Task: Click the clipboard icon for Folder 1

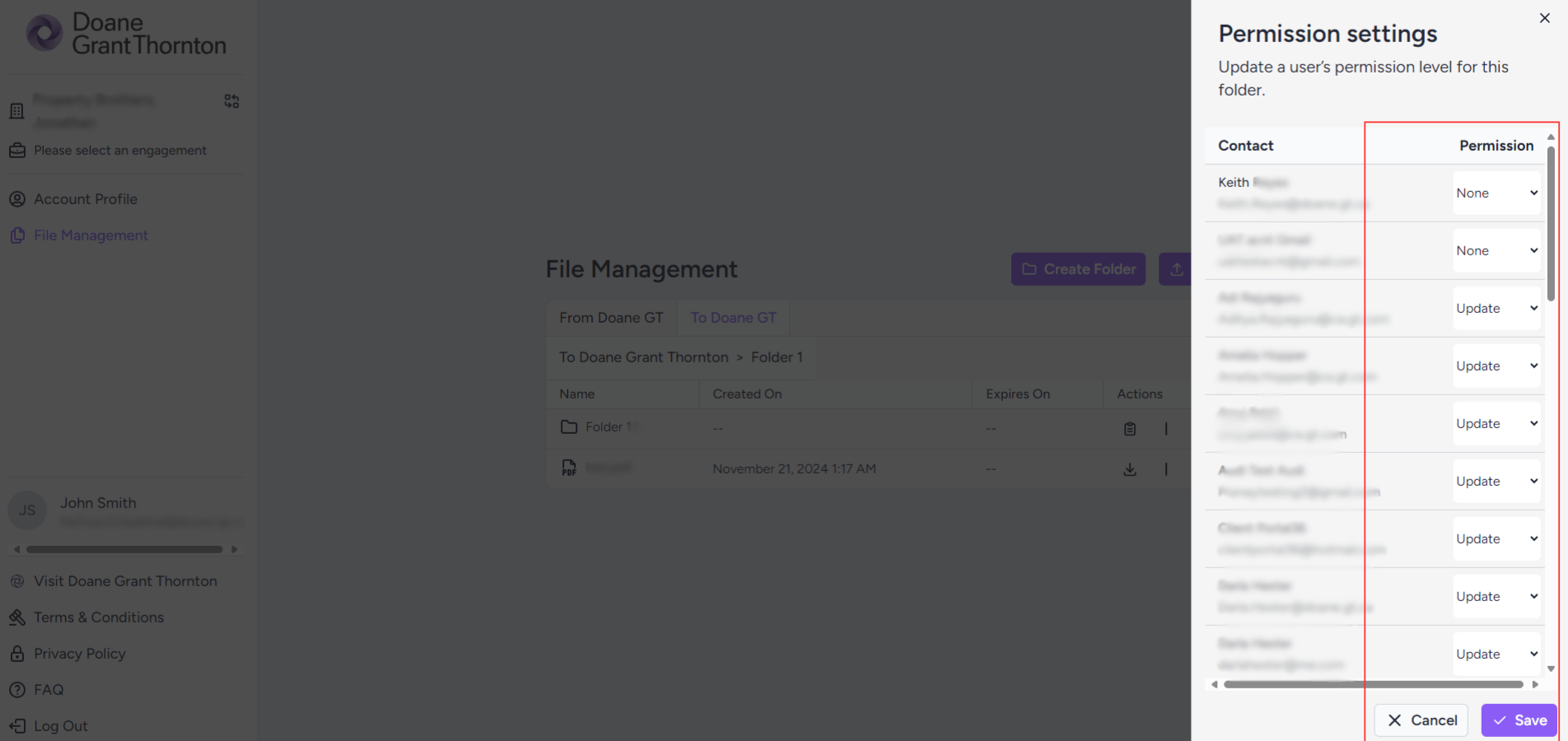Action: (x=1129, y=429)
